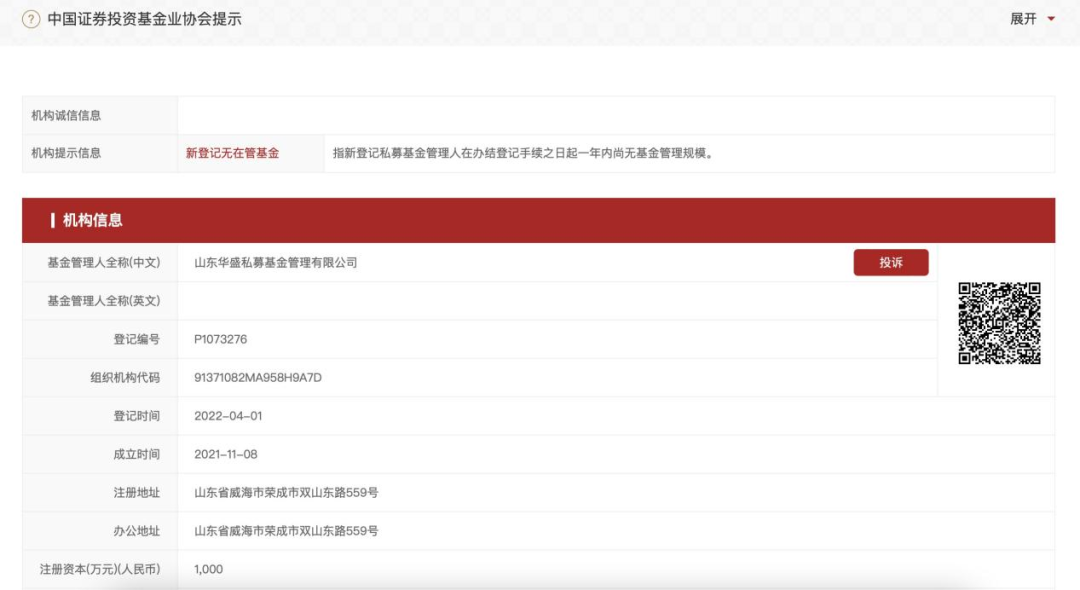Select registration number P1073276

[220, 339]
